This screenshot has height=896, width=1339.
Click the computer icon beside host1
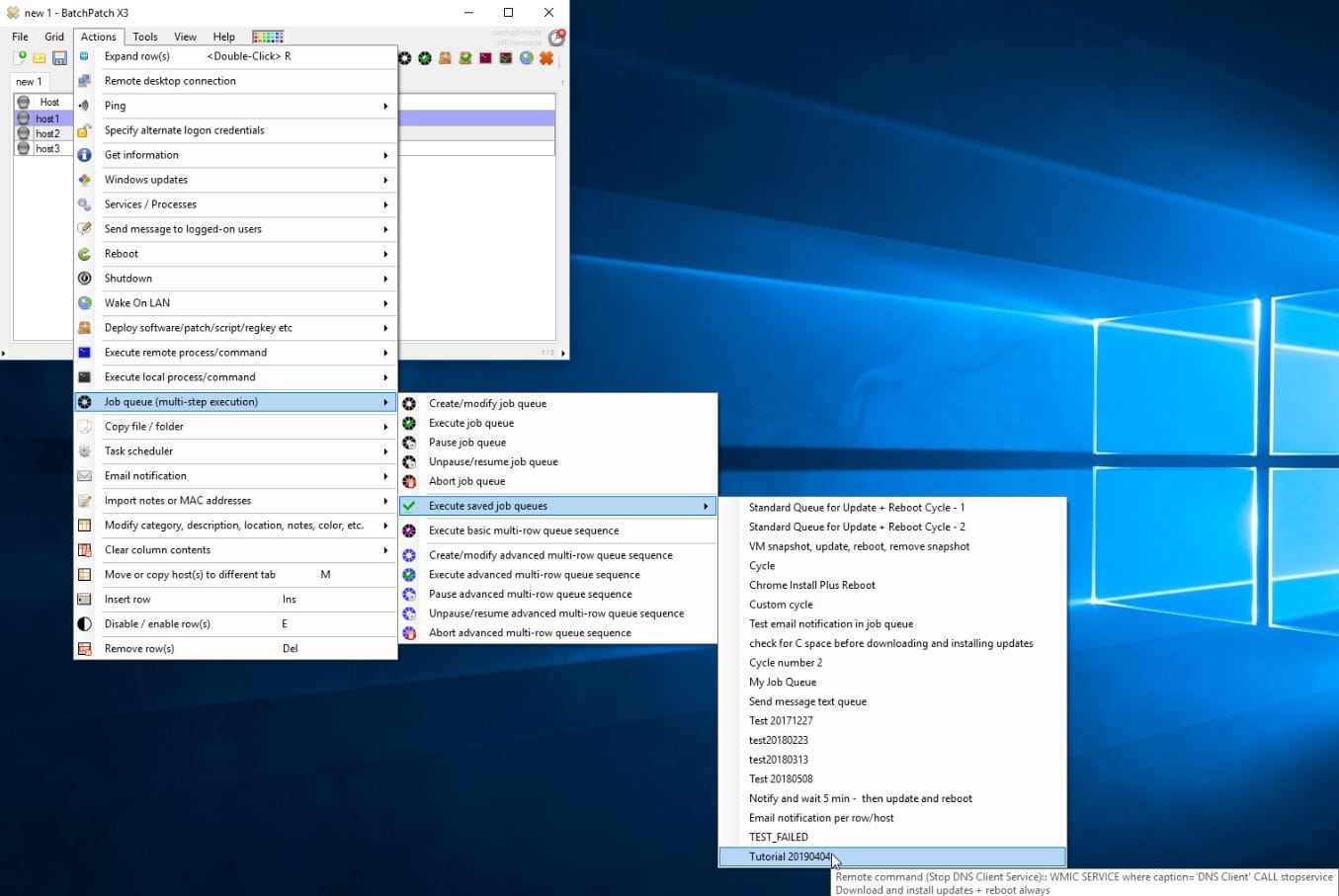pos(25,119)
